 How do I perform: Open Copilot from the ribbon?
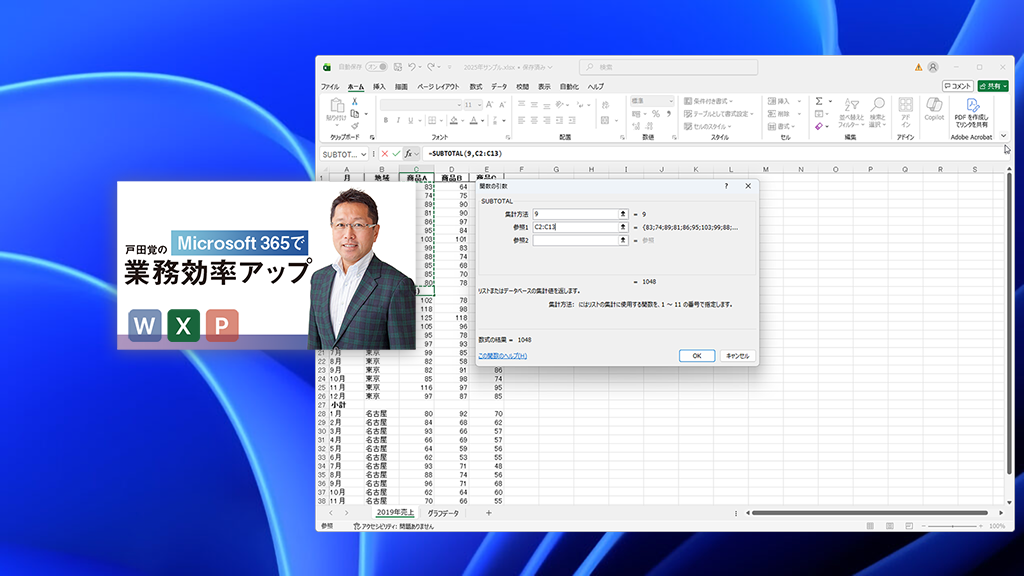tap(934, 108)
